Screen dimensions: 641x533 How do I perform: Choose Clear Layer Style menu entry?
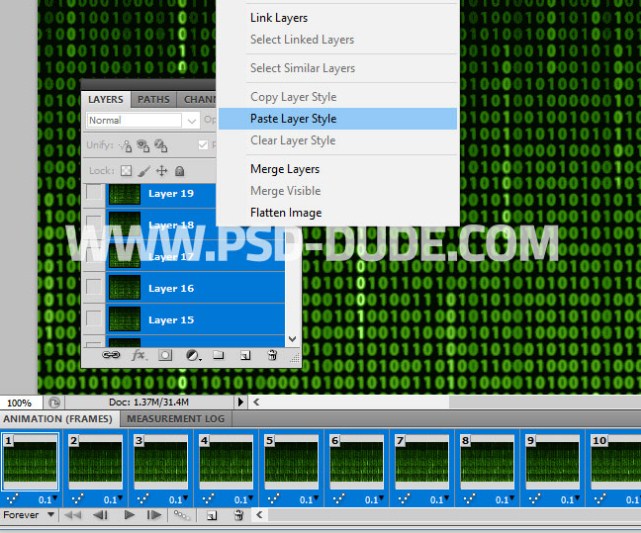pyautogui.click(x=338, y=140)
